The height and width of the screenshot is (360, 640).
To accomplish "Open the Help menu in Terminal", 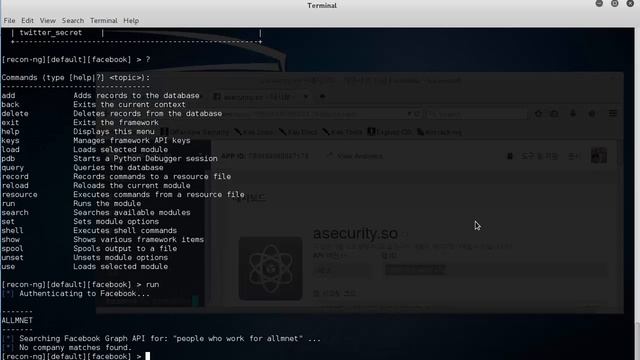I will pyautogui.click(x=131, y=20).
